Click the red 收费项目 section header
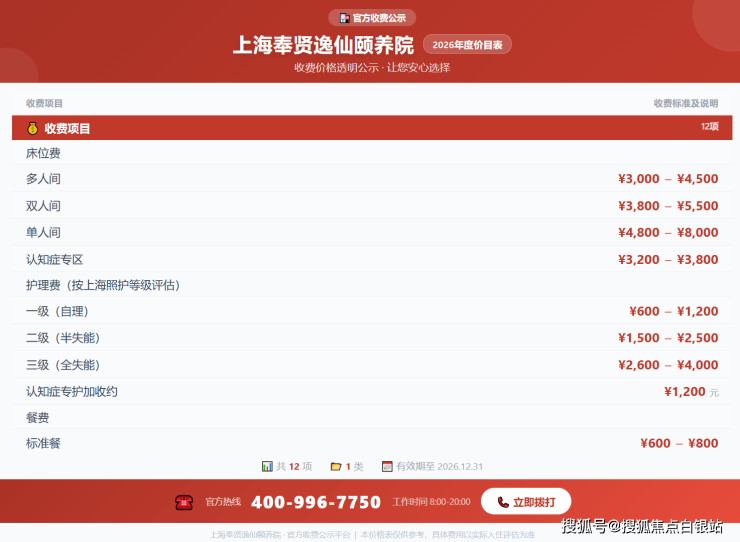 tap(372, 127)
